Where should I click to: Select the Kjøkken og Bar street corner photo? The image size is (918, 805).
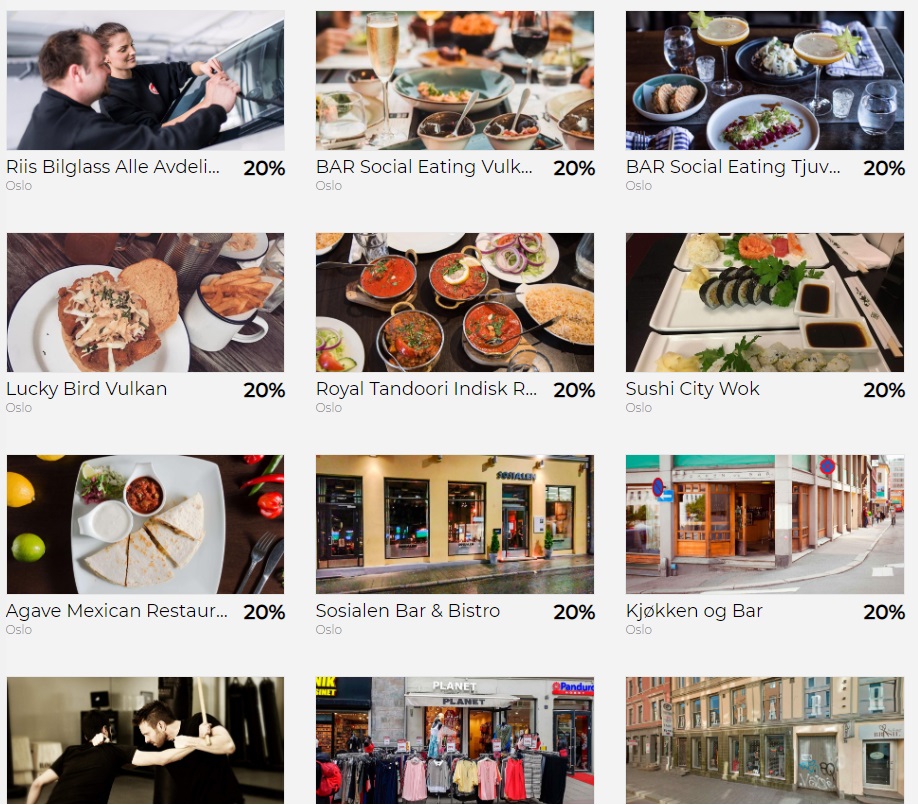(765, 525)
